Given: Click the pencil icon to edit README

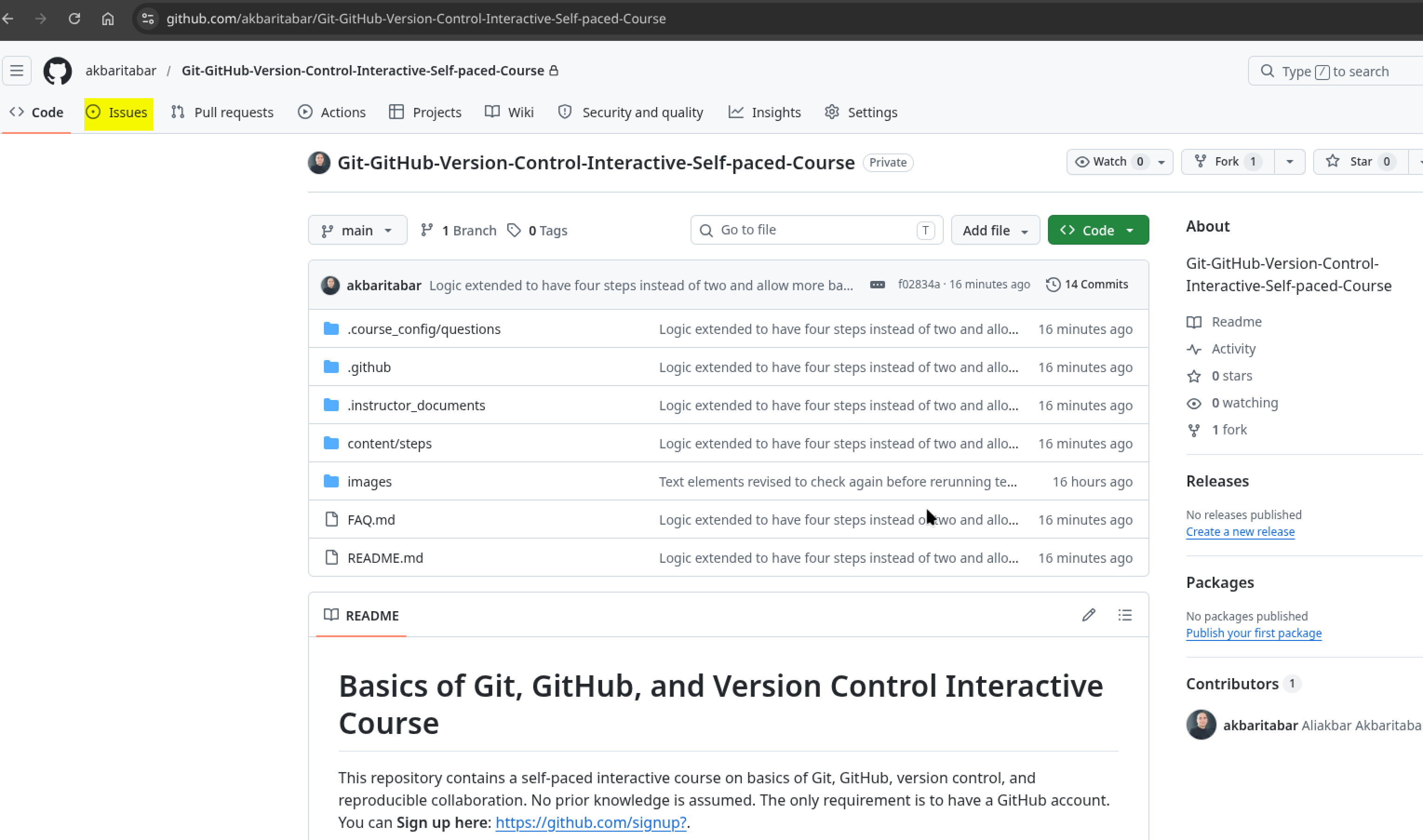Looking at the screenshot, I should [x=1088, y=615].
